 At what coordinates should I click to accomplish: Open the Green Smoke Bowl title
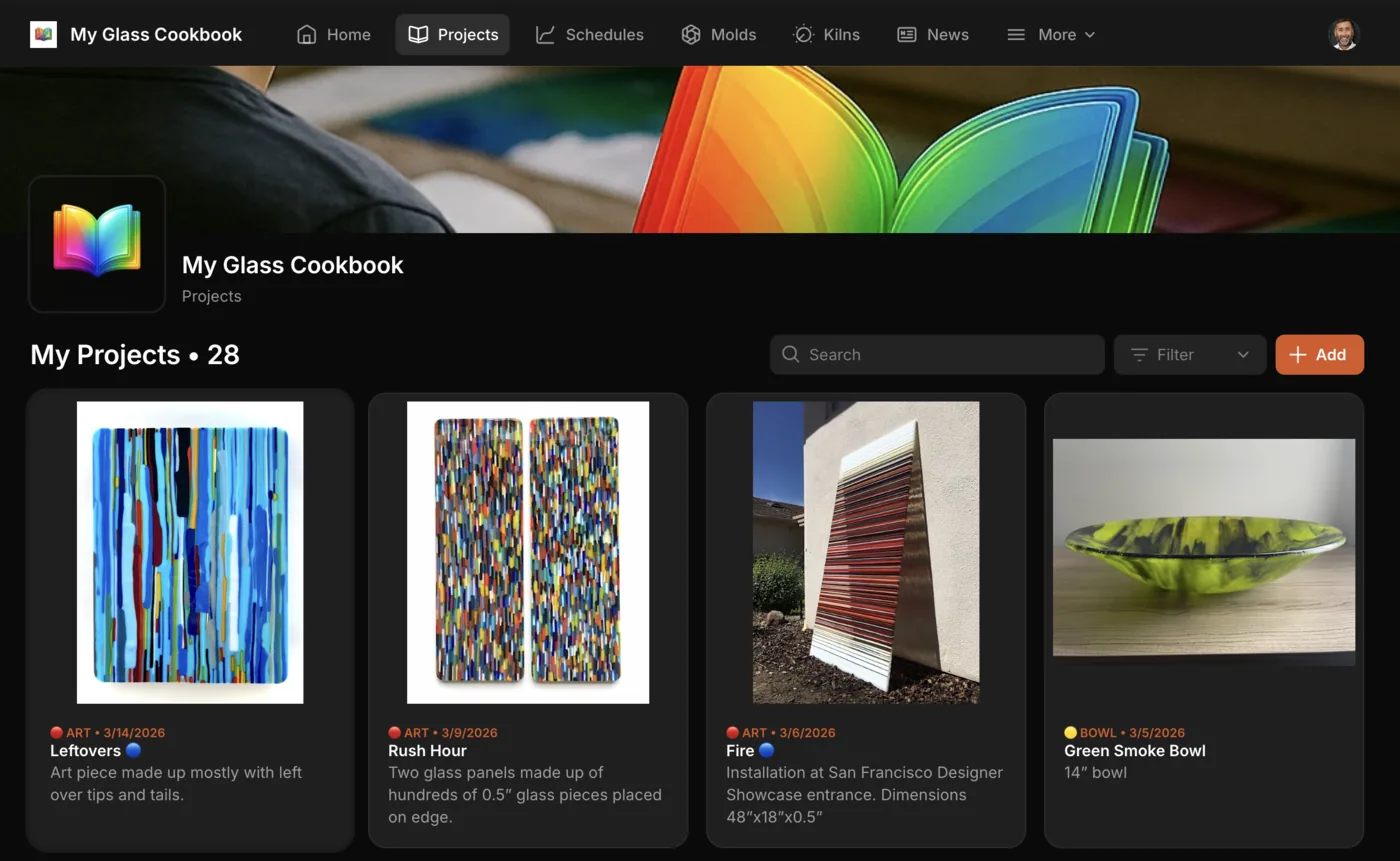[x=1134, y=750]
